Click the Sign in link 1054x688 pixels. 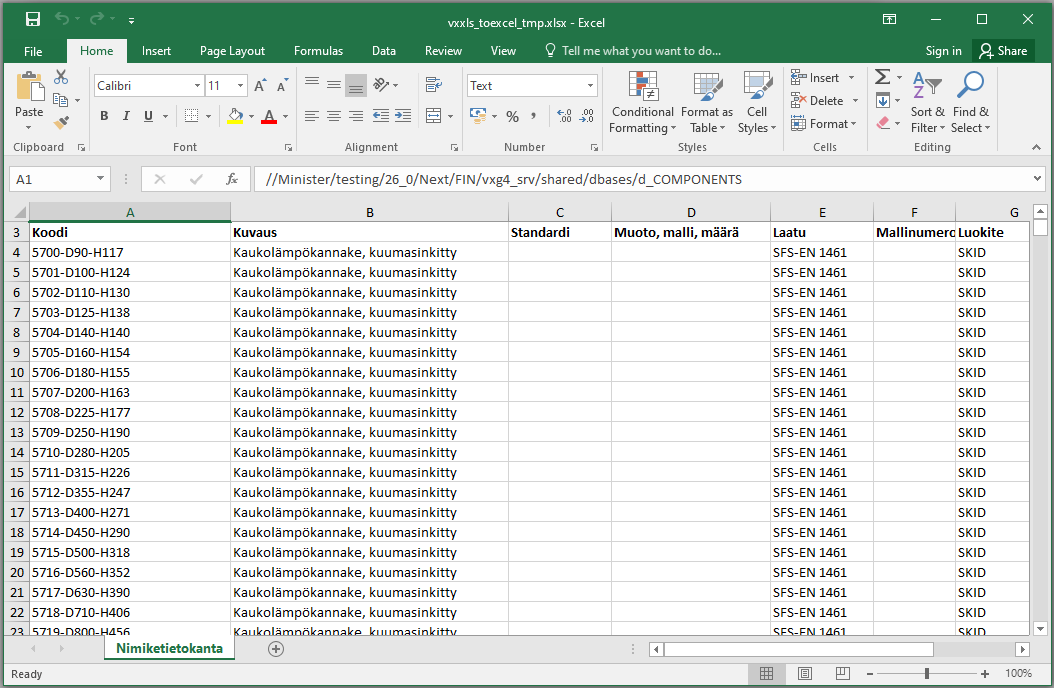(x=943, y=51)
